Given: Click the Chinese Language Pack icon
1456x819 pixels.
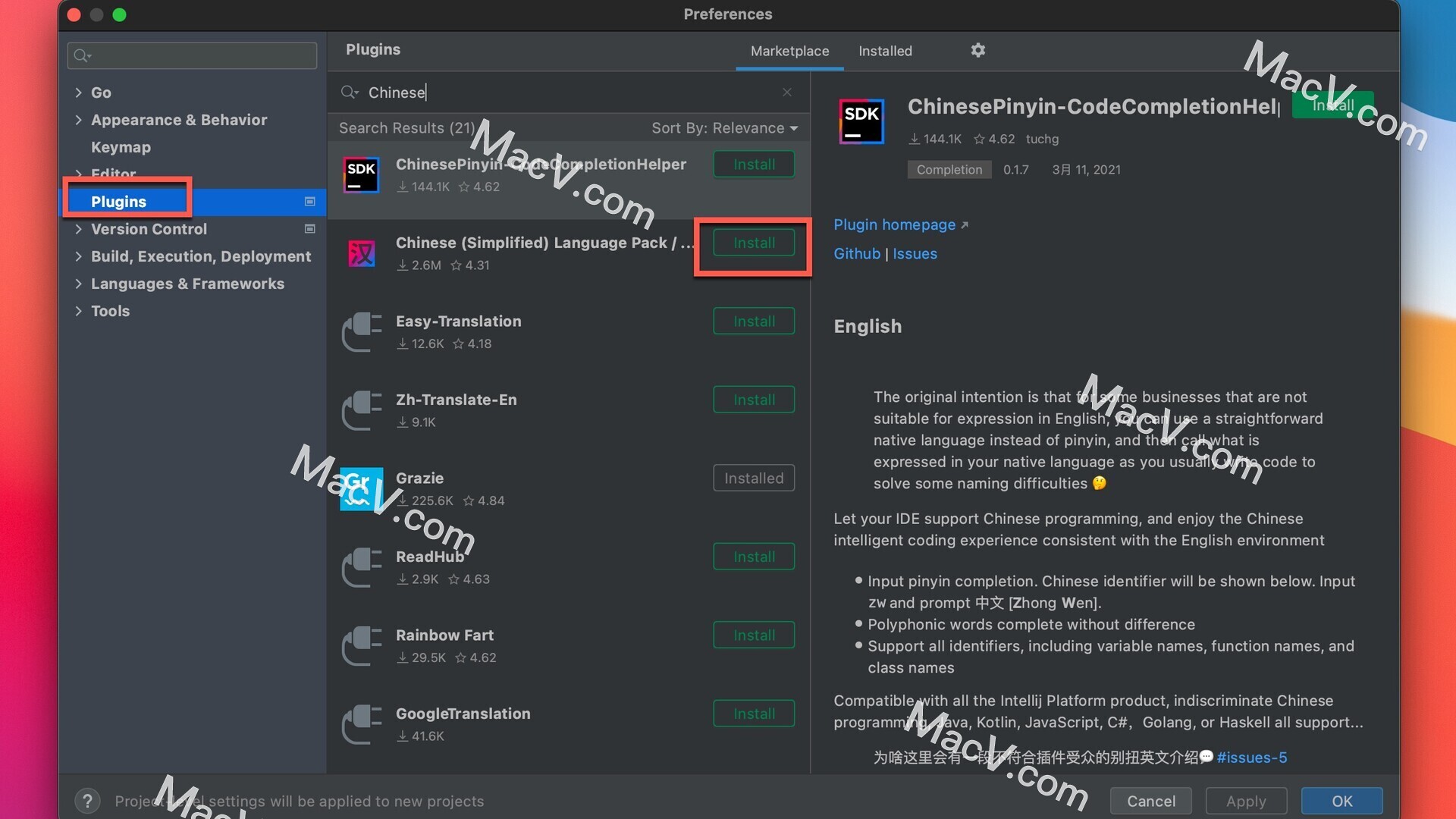Looking at the screenshot, I should click(x=361, y=253).
